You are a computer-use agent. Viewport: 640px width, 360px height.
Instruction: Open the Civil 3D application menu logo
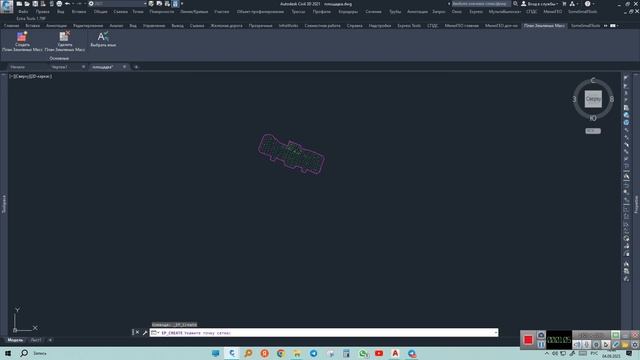click(x=7, y=6)
